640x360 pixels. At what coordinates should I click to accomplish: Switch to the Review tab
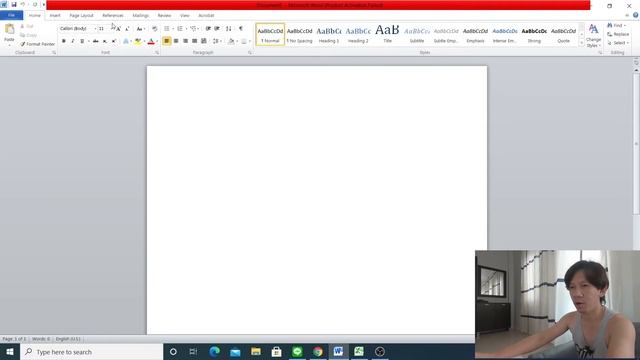coord(164,16)
